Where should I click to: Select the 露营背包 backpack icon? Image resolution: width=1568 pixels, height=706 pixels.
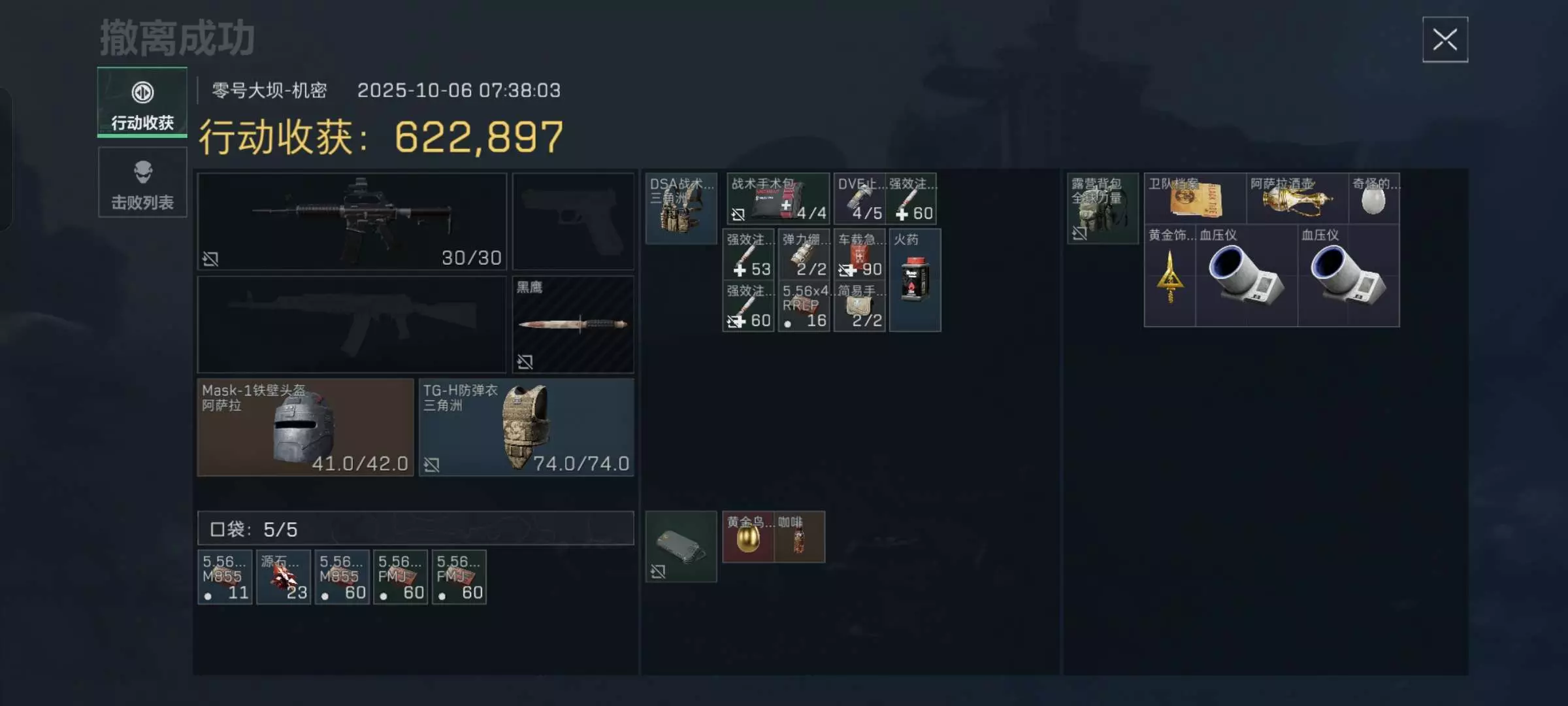[x=1103, y=209]
